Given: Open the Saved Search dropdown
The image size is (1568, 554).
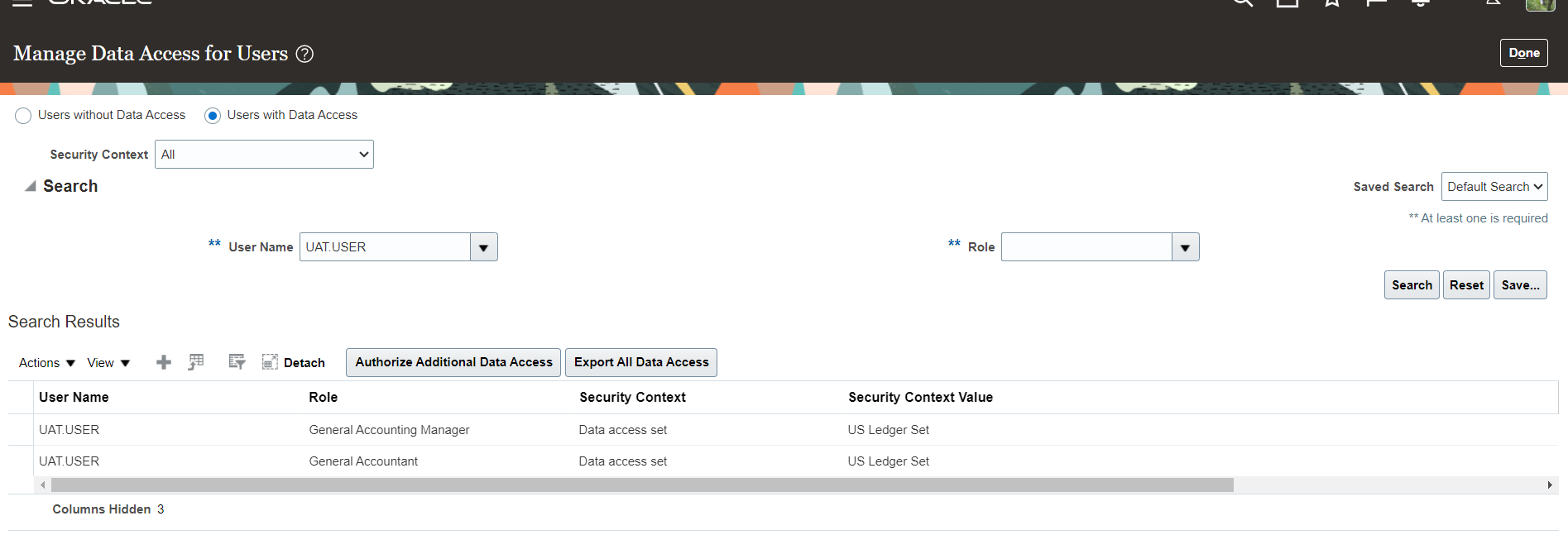Looking at the screenshot, I should coord(1494,187).
